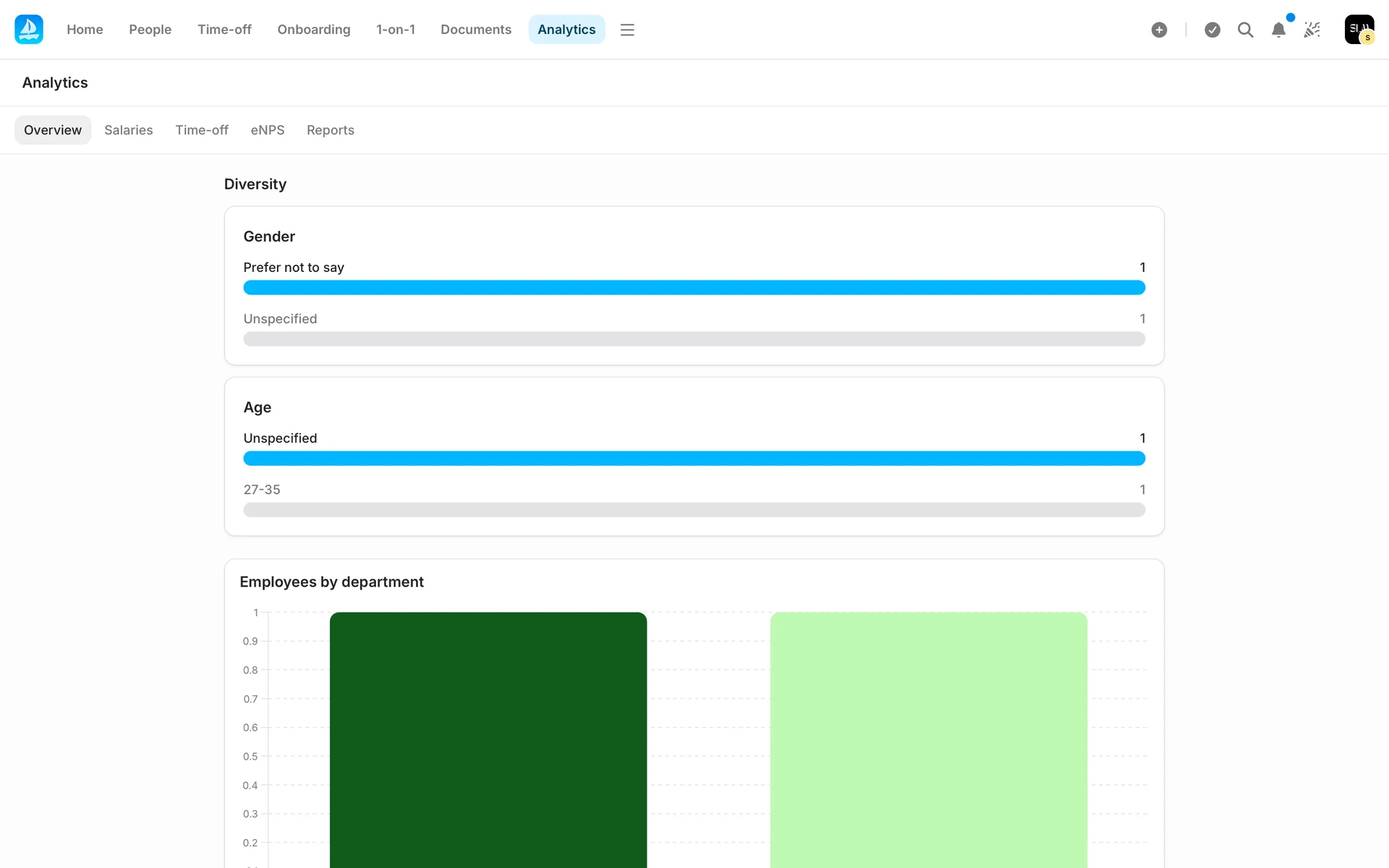Go to the 1-on-1 section
The image size is (1389, 868).
click(395, 30)
